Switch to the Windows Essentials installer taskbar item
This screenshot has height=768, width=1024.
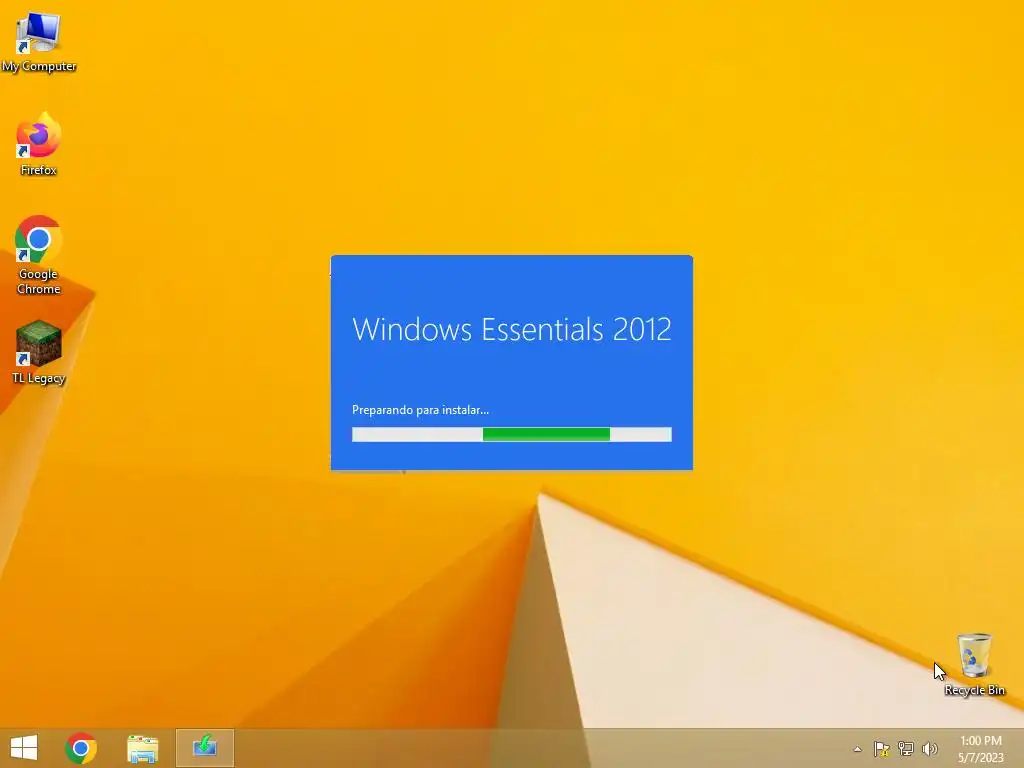[x=204, y=748]
